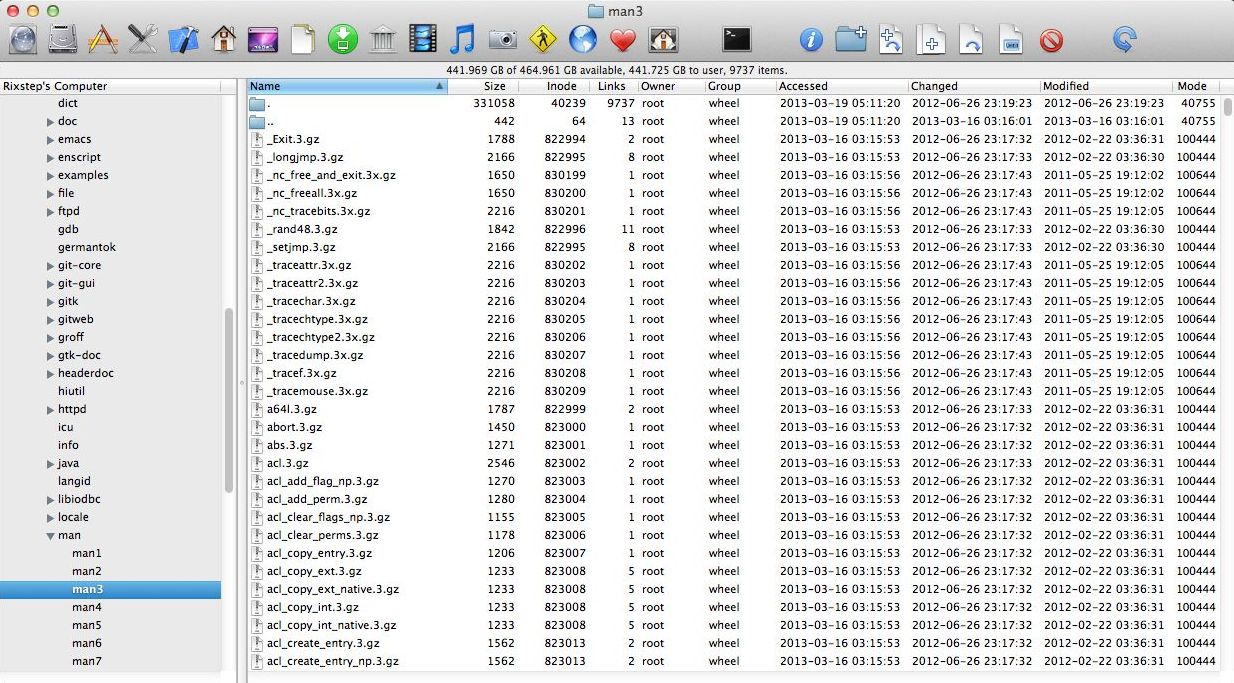
Task: Expand the git-core folder triangle
Action: [50, 266]
